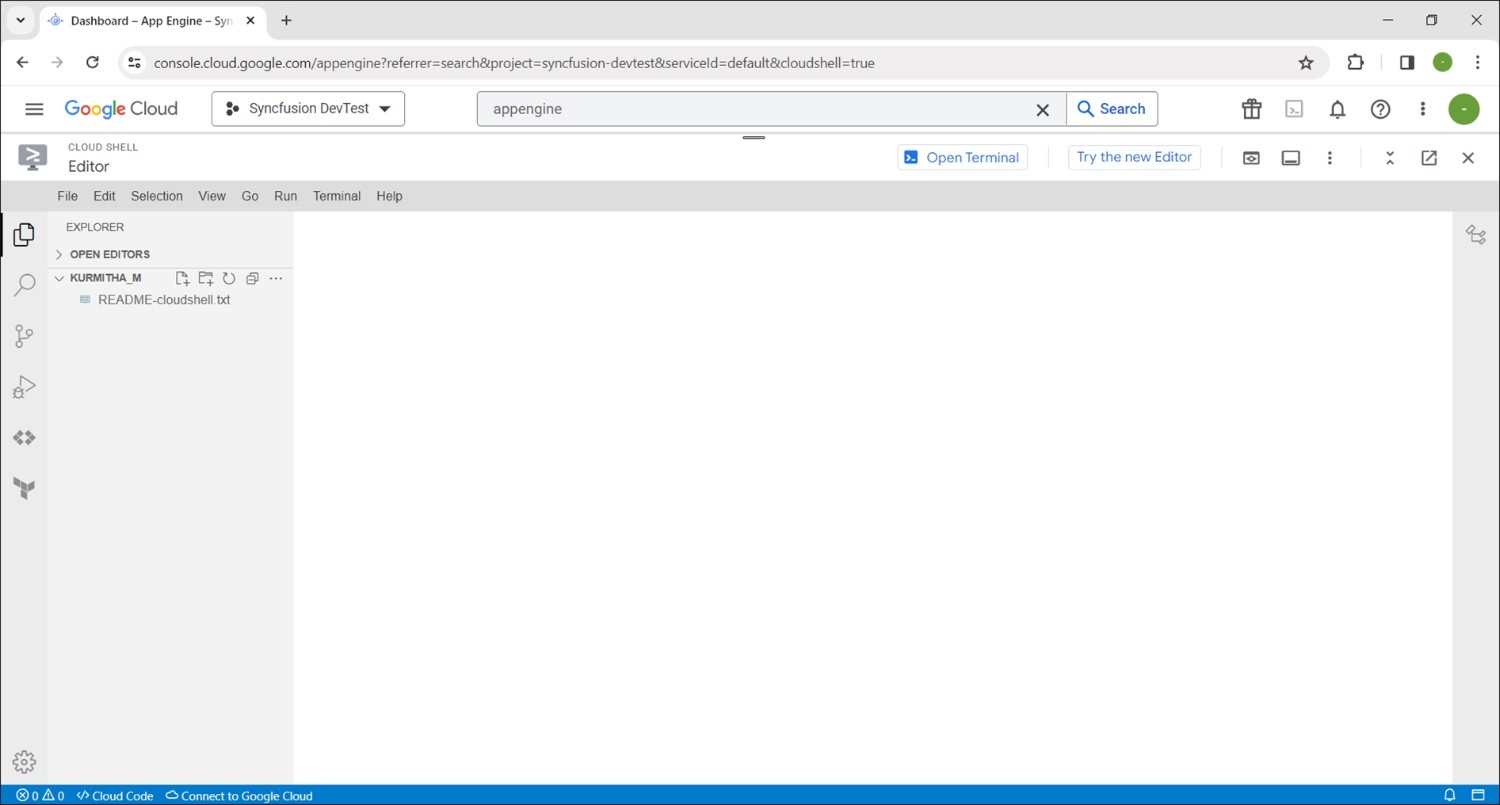The width and height of the screenshot is (1500, 805).
Task: Click Try the new Editor button
Action: pos(1134,157)
